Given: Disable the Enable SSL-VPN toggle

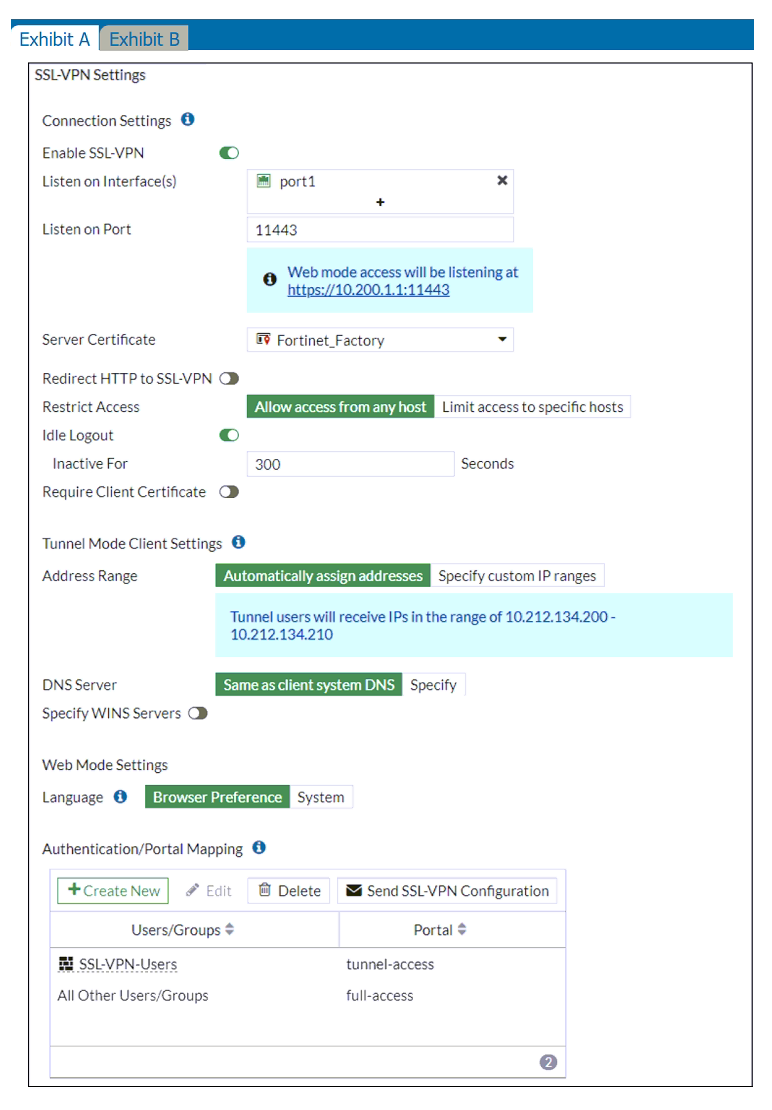Looking at the screenshot, I should [229, 153].
